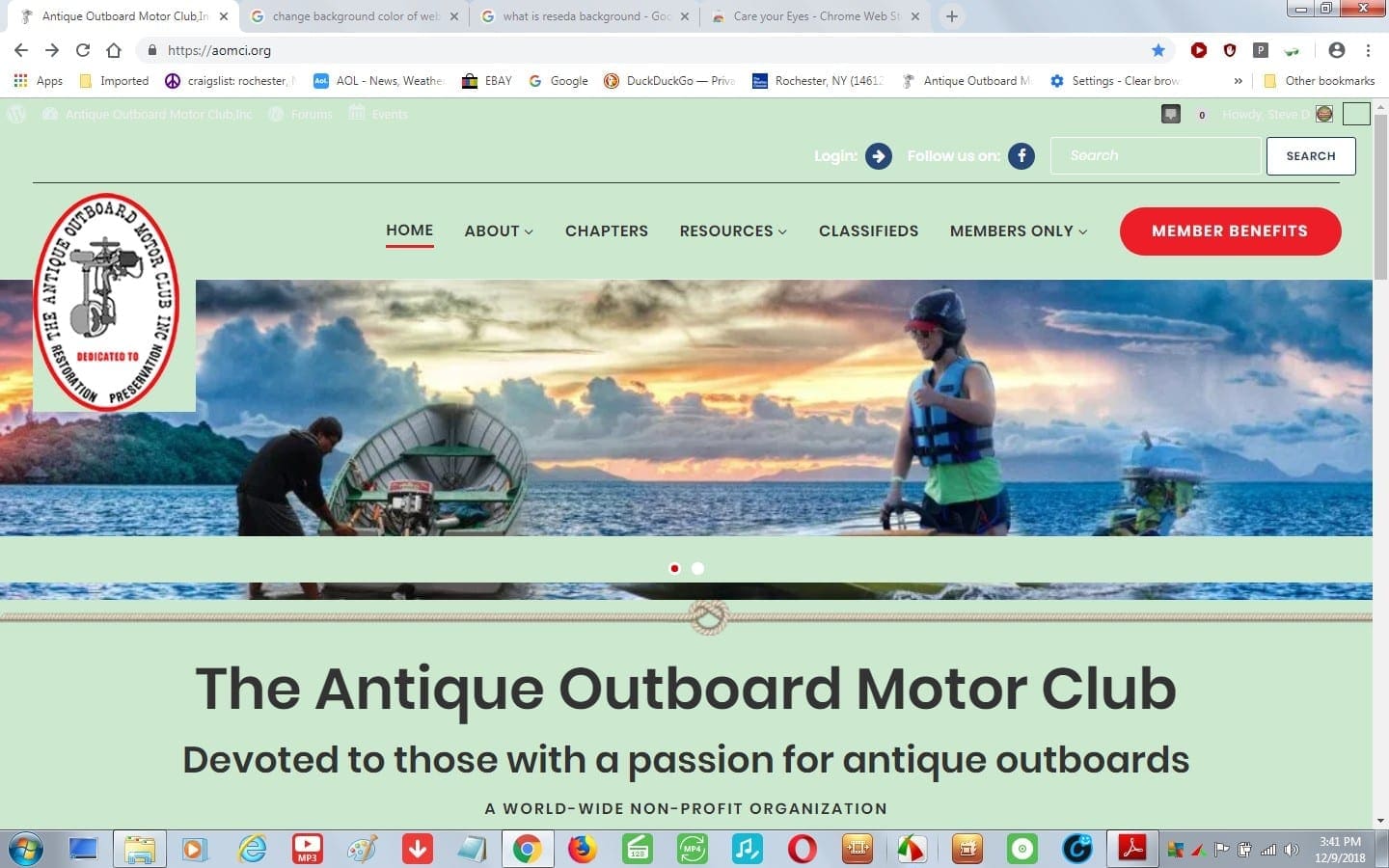Select the second slider dot indicator
Image resolution: width=1389 pixels, height=868 pixels.
coord(697,568)
